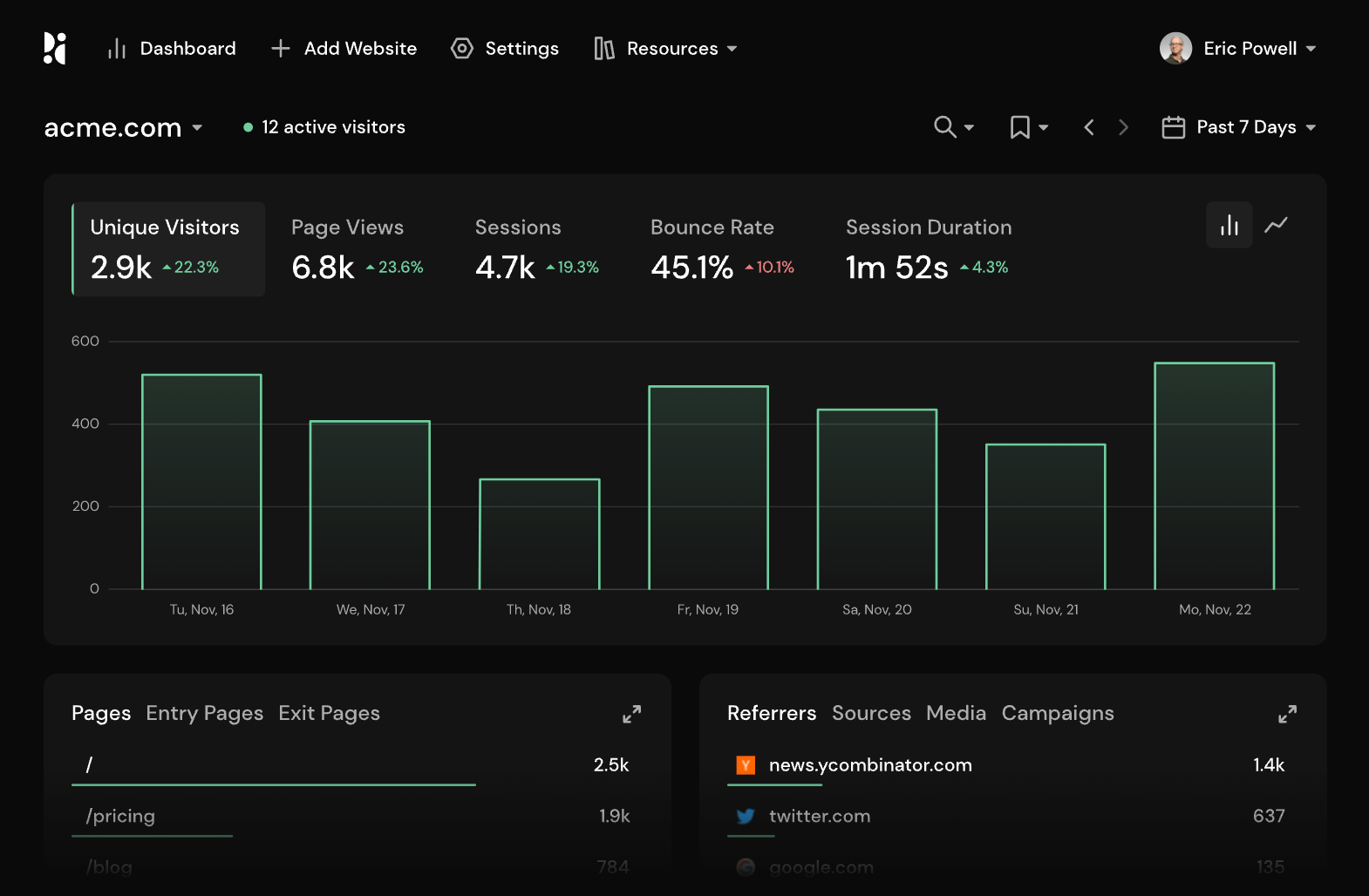Screen dimensions: 1369x896
Task: Select the Session Duration metric
Action: point(929,249)
